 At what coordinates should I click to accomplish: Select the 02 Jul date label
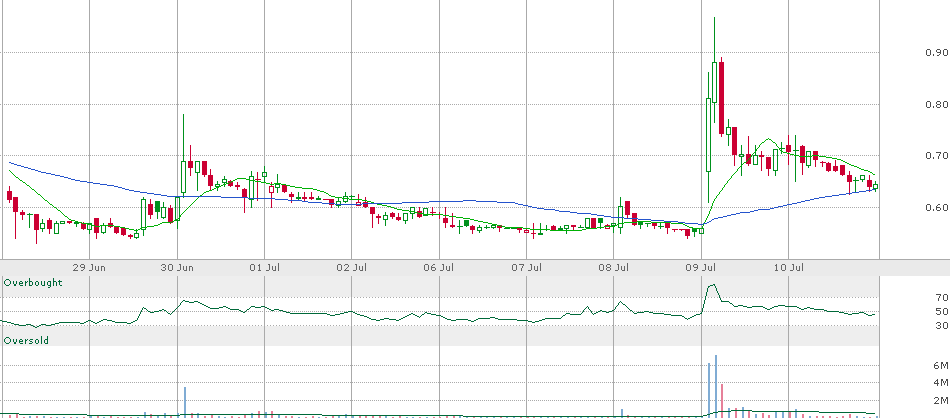[x=351, y=267]
